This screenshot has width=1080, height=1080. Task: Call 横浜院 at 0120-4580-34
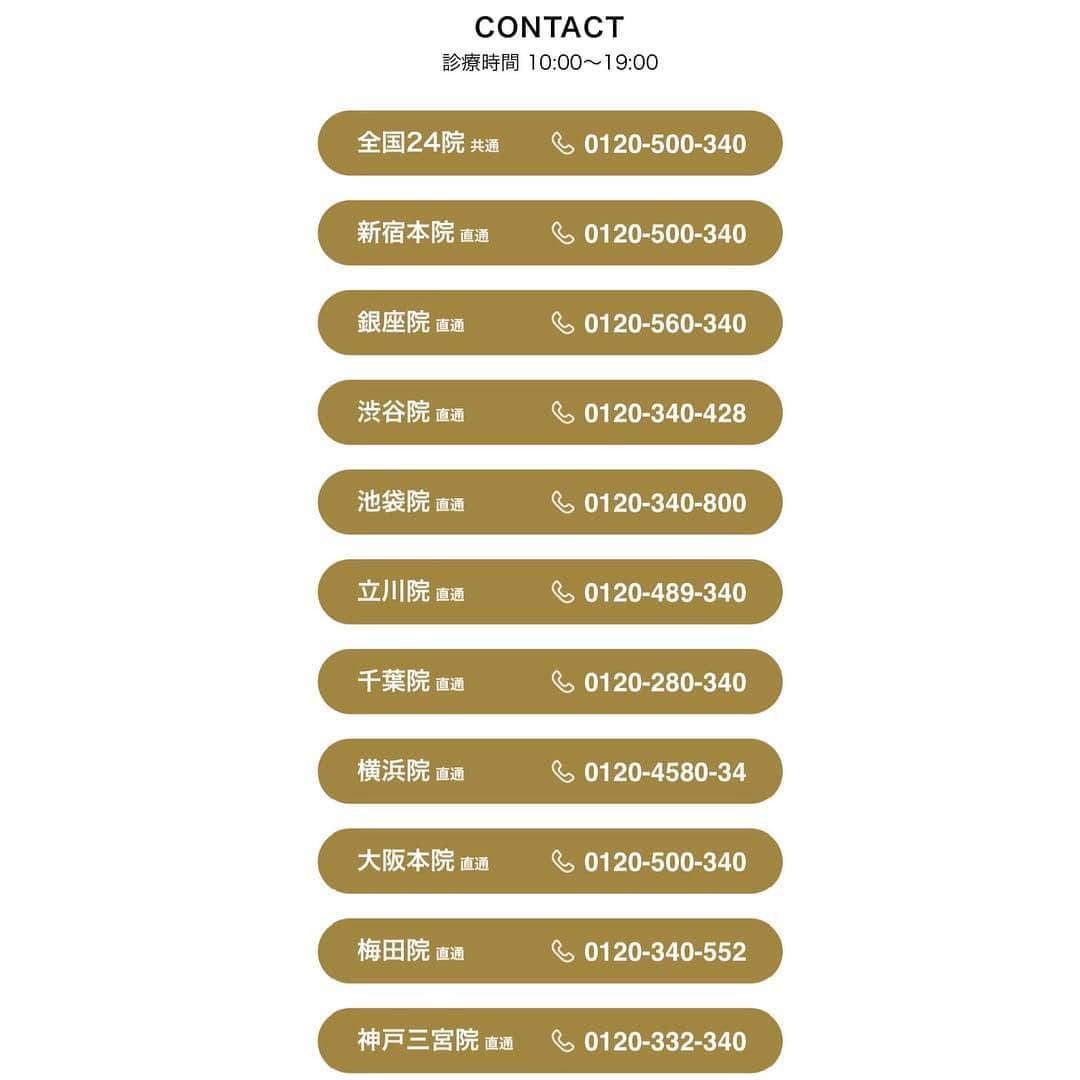665,772
